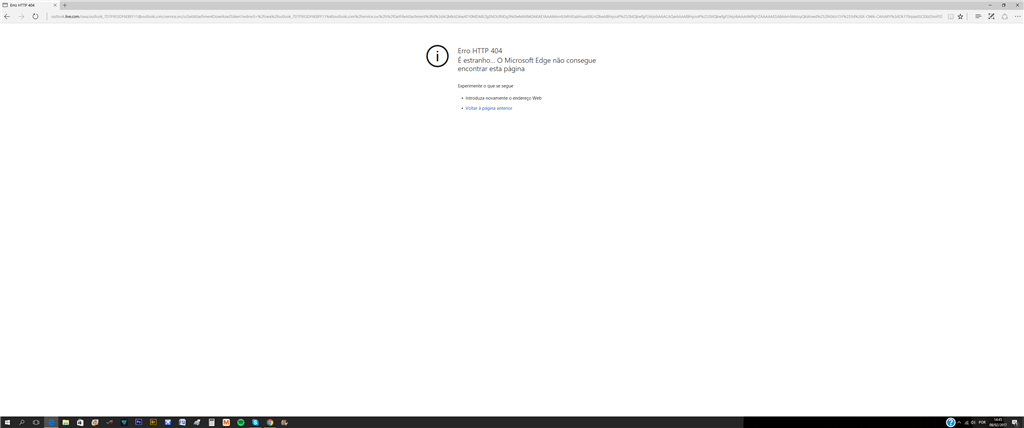The image size is (1024, 428).
Task: Open Spotify from the taskbar
Action: pyautogui.click(x=240, y=422)
